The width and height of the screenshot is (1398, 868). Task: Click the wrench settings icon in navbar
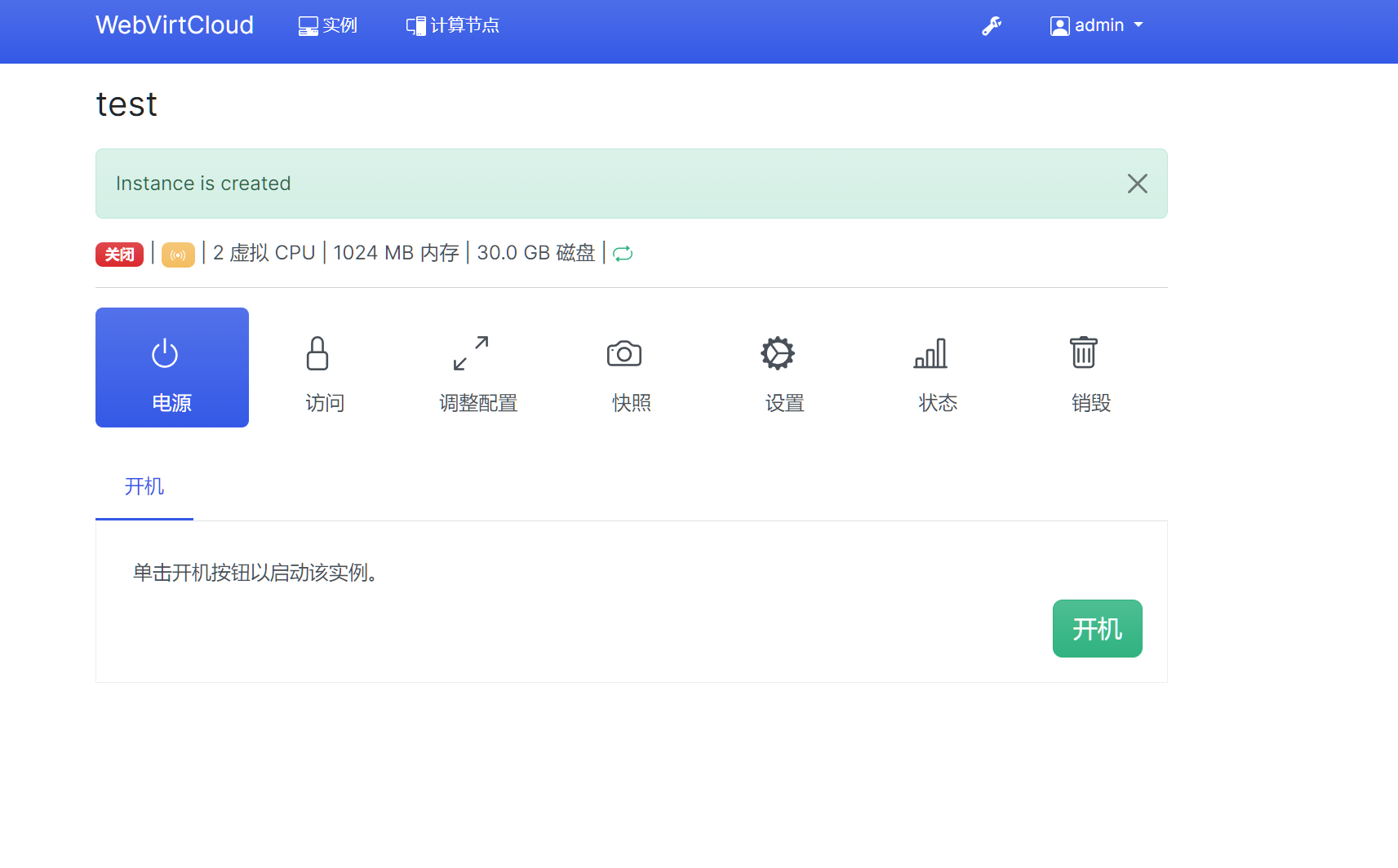(x=992, y=26)
